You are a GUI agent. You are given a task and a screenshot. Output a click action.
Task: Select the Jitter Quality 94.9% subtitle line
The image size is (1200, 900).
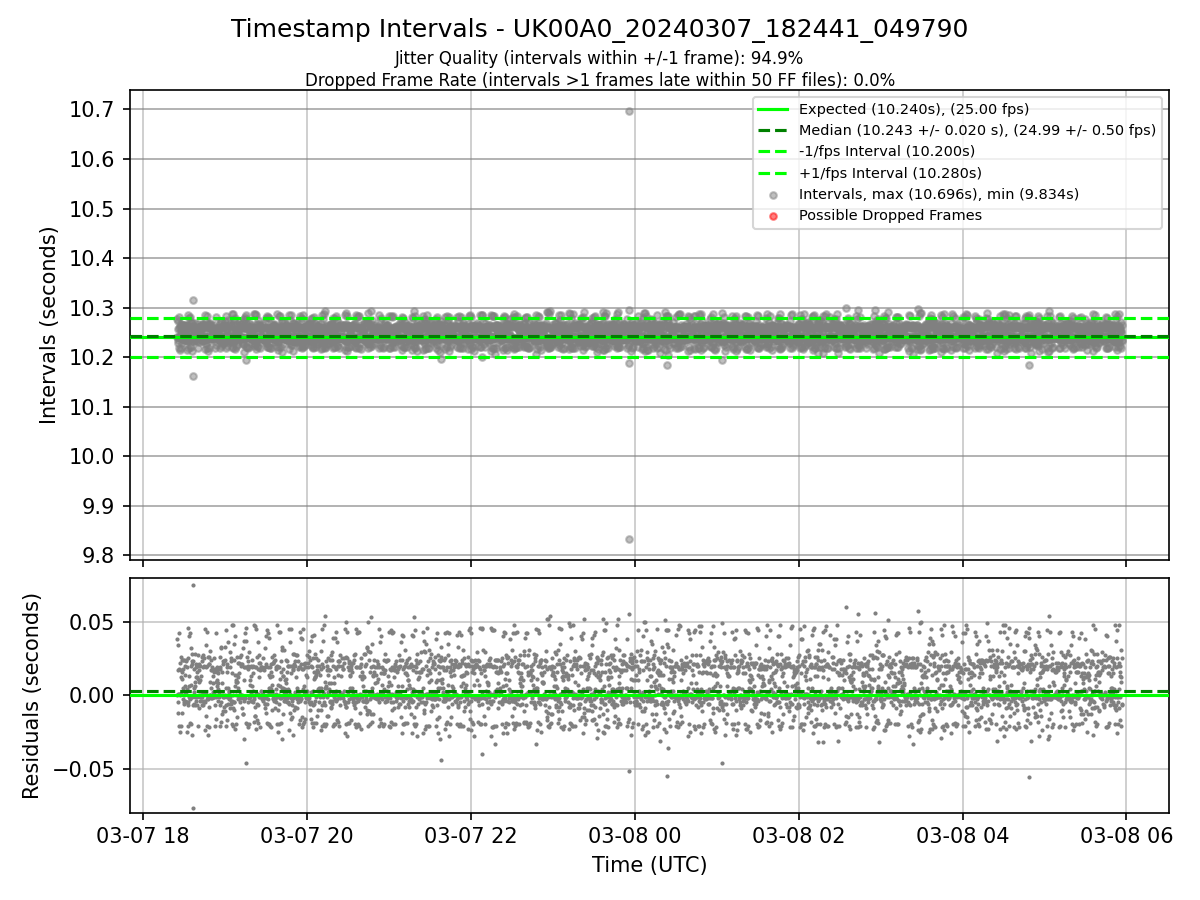[x=599, y=58]
